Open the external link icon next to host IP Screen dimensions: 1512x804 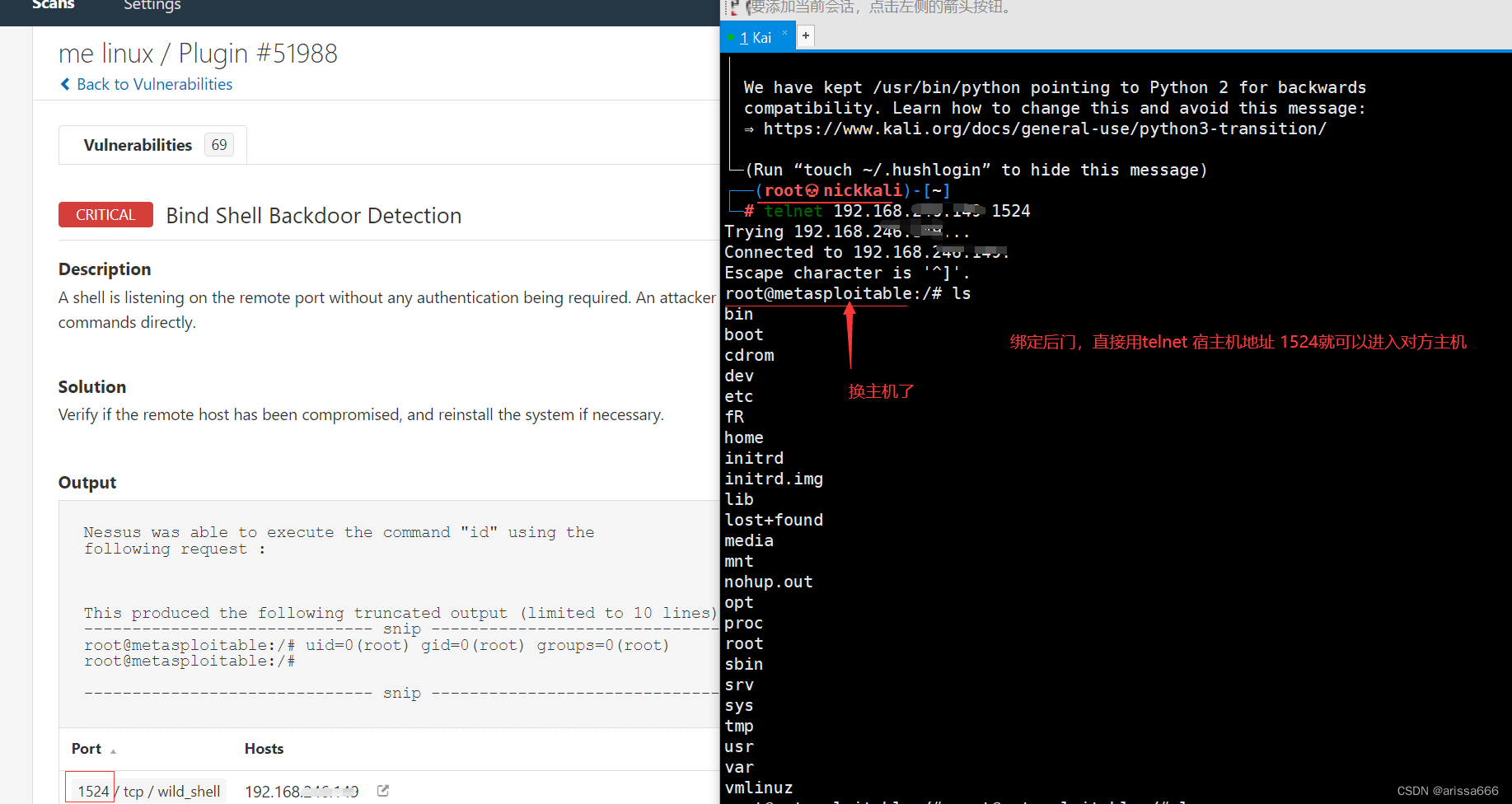coord(383,791)
